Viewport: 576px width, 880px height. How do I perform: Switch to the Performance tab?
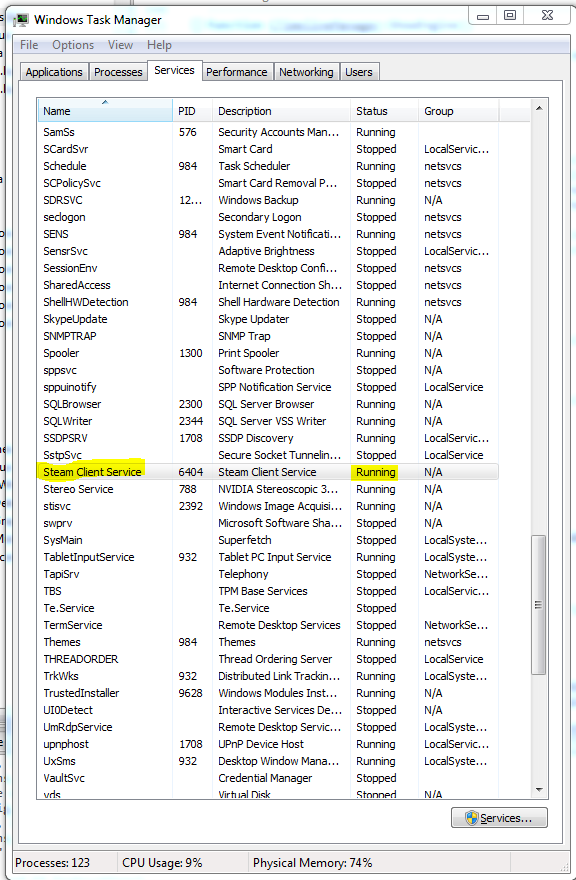click(236, 72)
